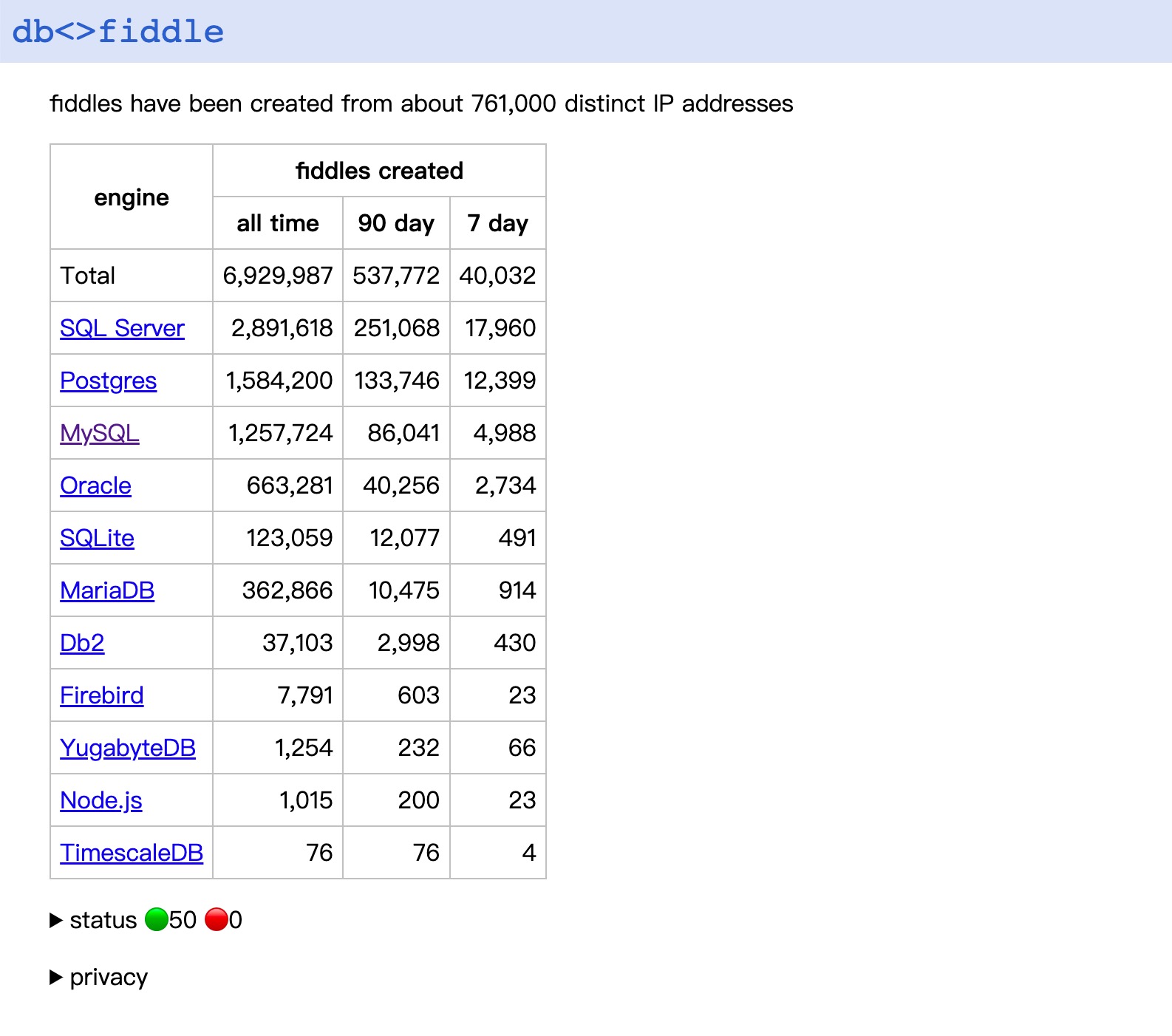Click Db2 90 day value 2,998
Viewport: 1172px width, 1036px height.
tap(409, 643)
